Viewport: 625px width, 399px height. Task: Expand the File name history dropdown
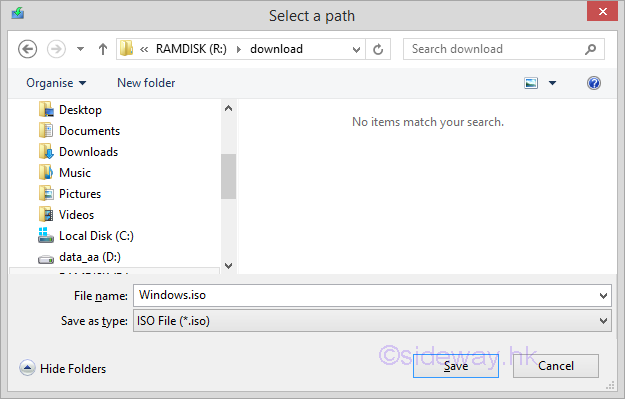pyautogui.click(x=603, y=296)
